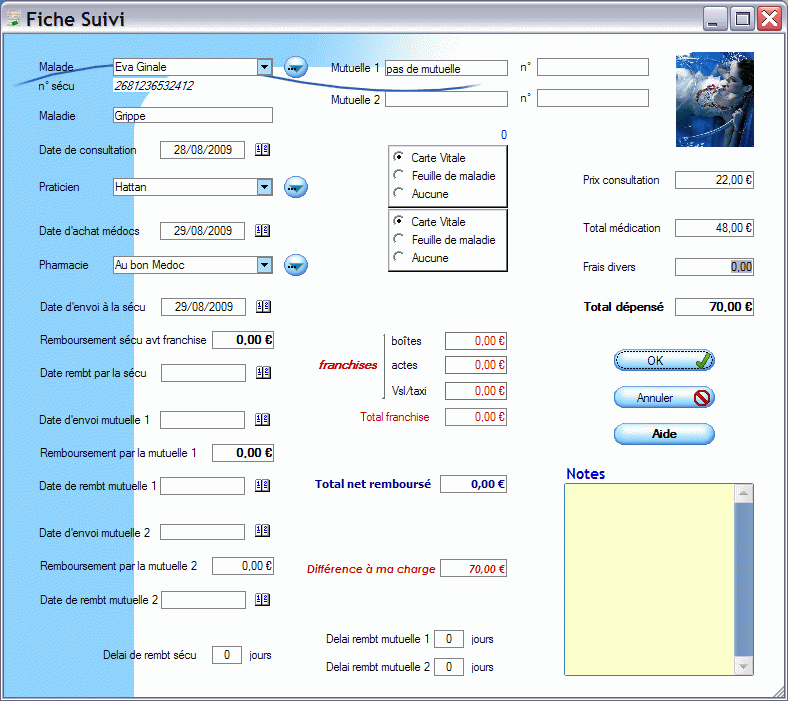Click the Total net remboursé field

tap(473, 484)
